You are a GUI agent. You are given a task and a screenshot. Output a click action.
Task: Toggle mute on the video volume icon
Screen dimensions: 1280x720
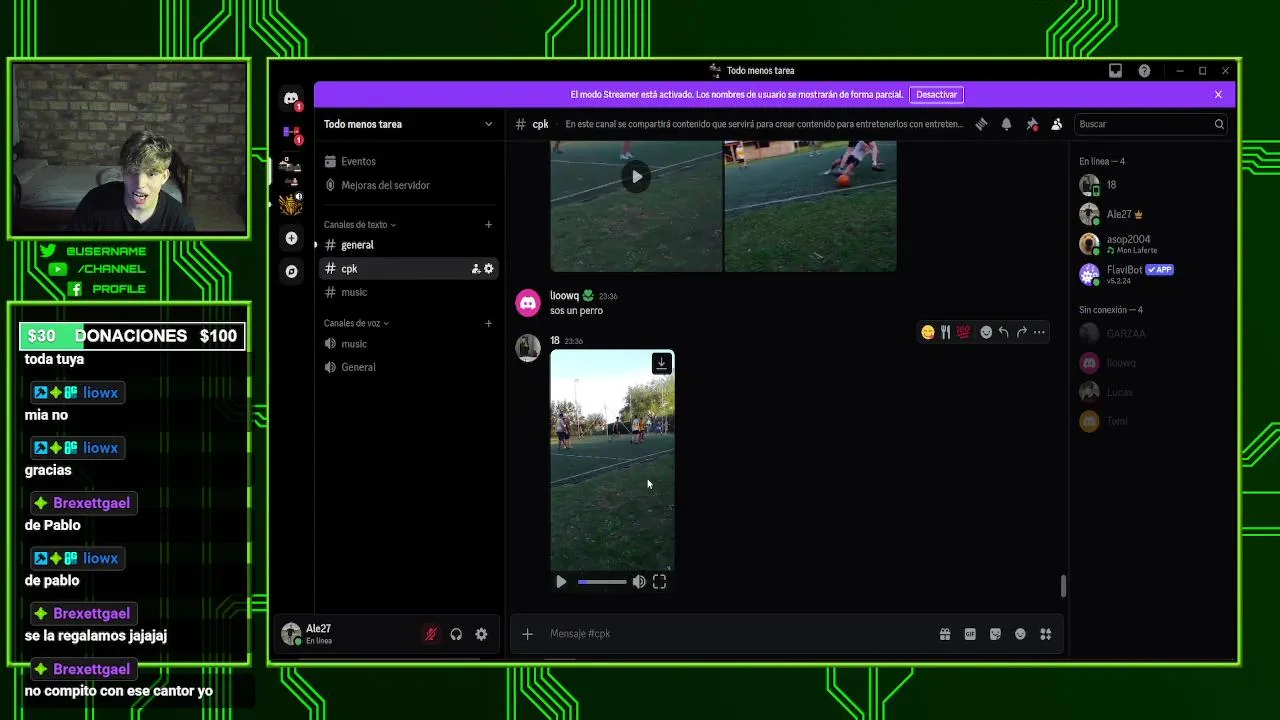tap(639, 582)
